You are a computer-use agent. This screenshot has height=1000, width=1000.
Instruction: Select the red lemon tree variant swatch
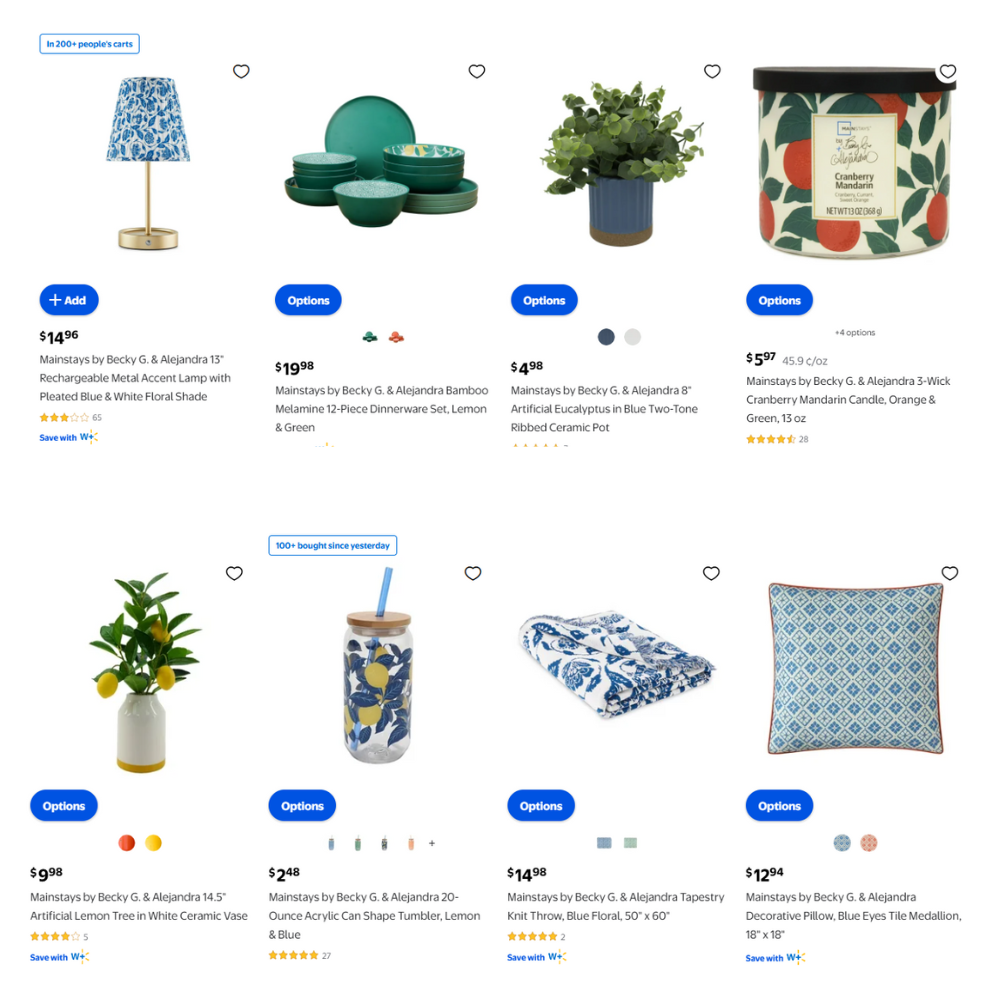point(126,843)
